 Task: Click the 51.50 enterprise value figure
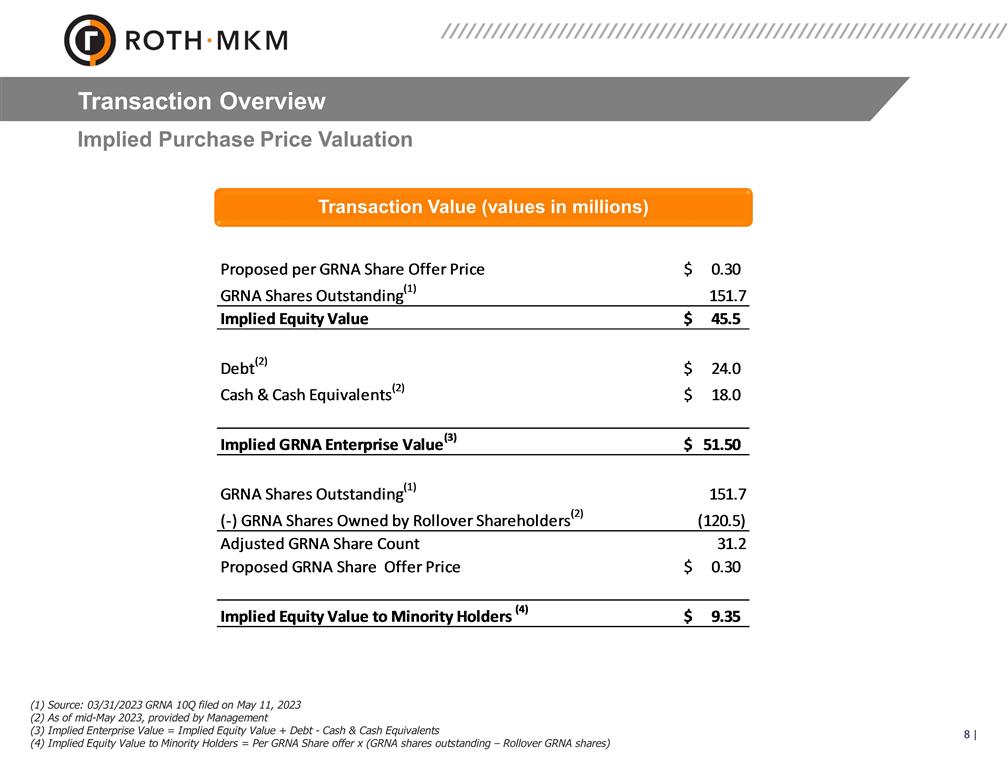click(720, 445)
